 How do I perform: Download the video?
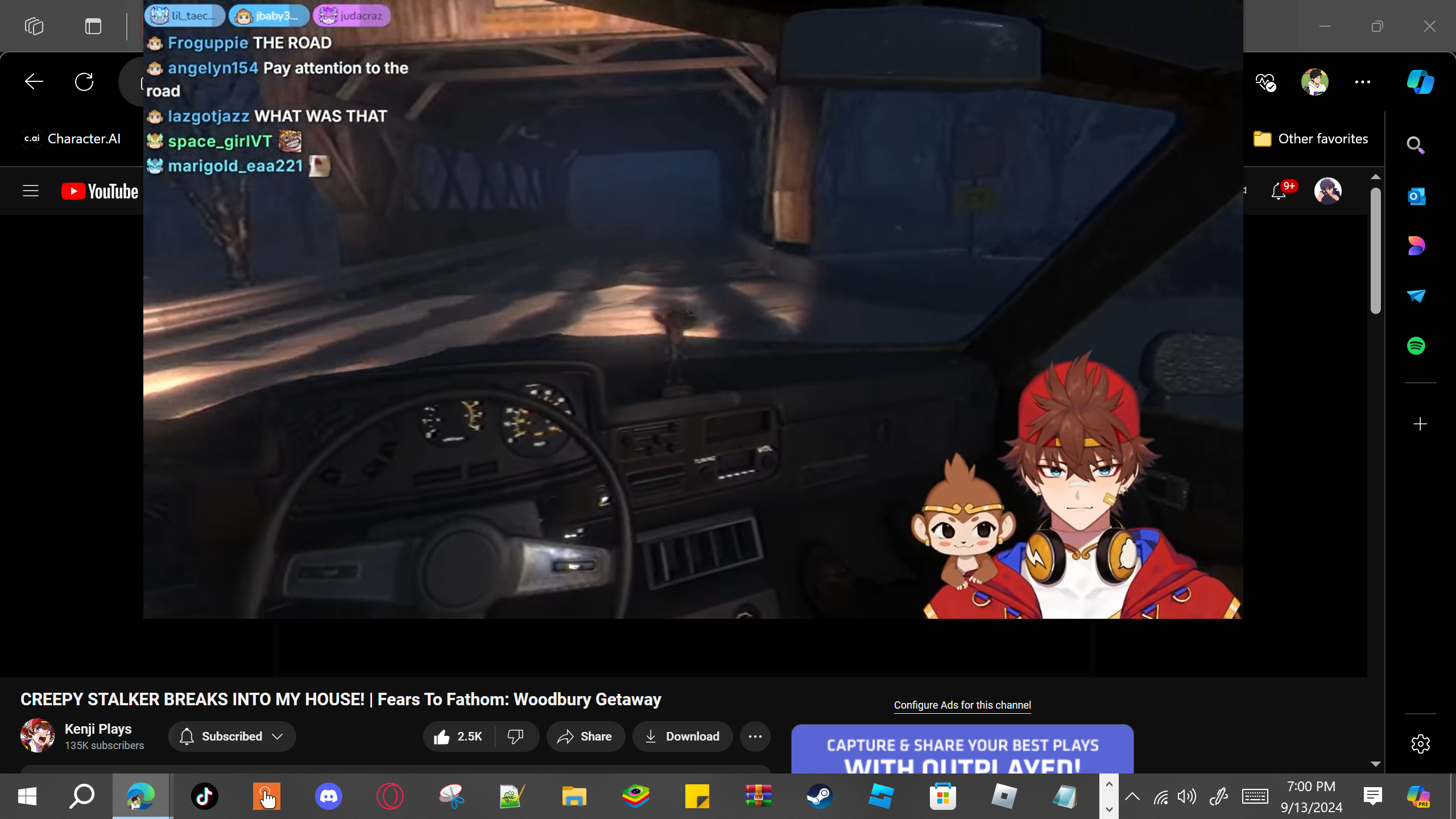pyautogui.click(x=682, y=737)
